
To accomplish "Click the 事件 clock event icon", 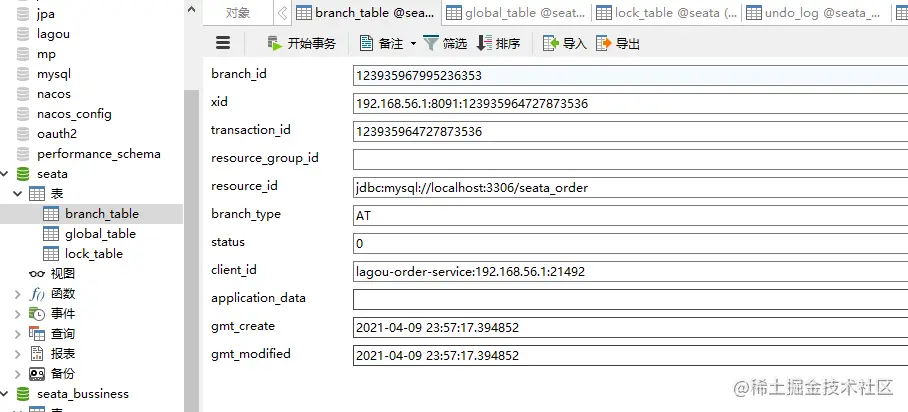I will point(37,314).
